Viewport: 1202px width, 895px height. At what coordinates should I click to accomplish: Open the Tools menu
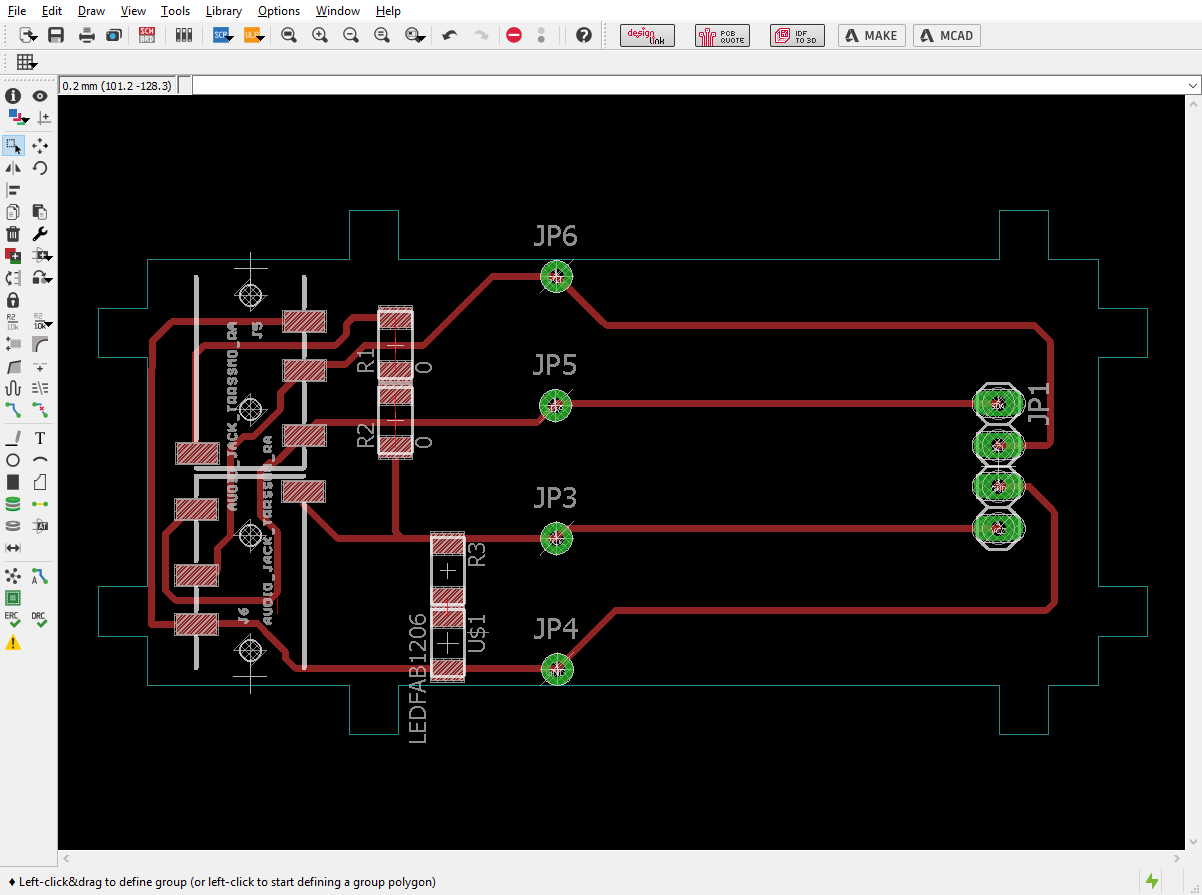click(175, 11)
